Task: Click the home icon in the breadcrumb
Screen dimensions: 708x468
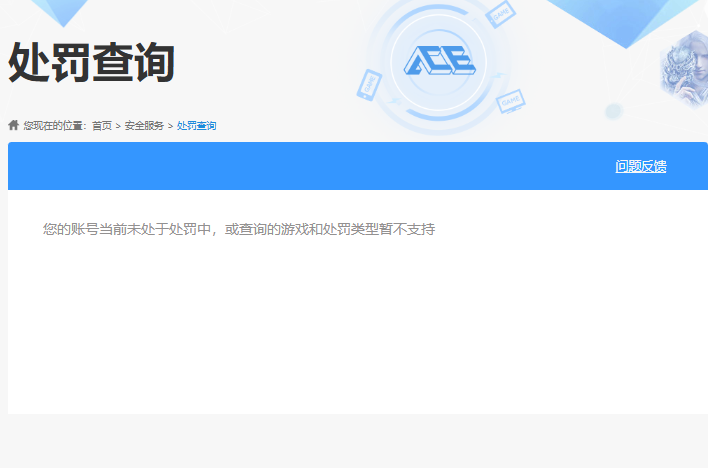Action: pos(14,125)
